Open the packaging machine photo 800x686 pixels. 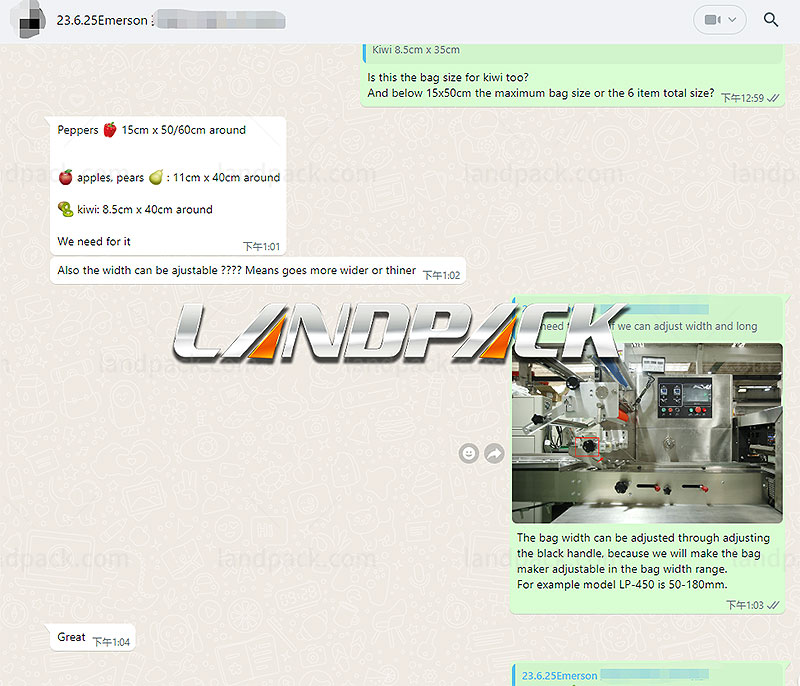(646, 433)
